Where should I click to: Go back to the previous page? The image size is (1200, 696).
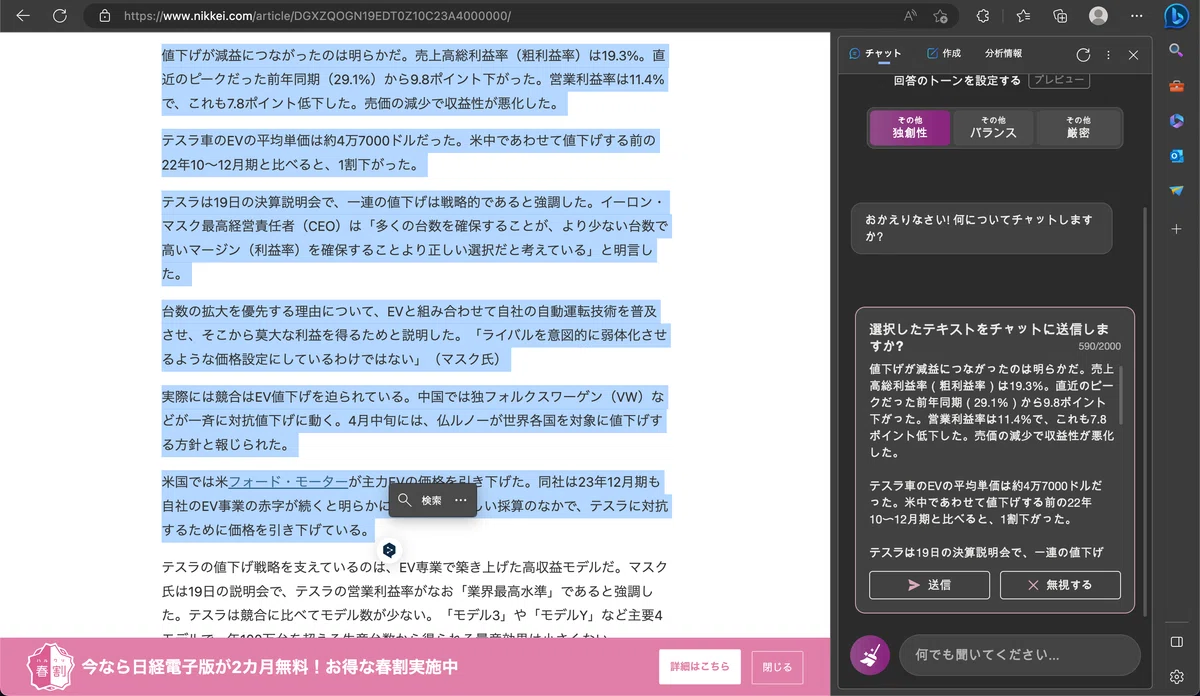click(23, 16)
